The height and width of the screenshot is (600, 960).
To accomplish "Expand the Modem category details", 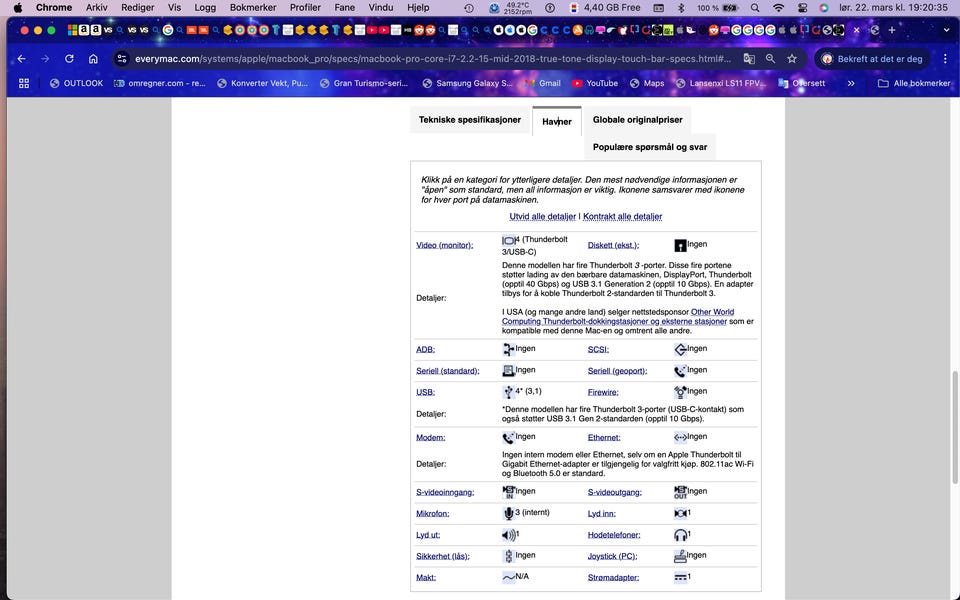I will click(430, 438).
